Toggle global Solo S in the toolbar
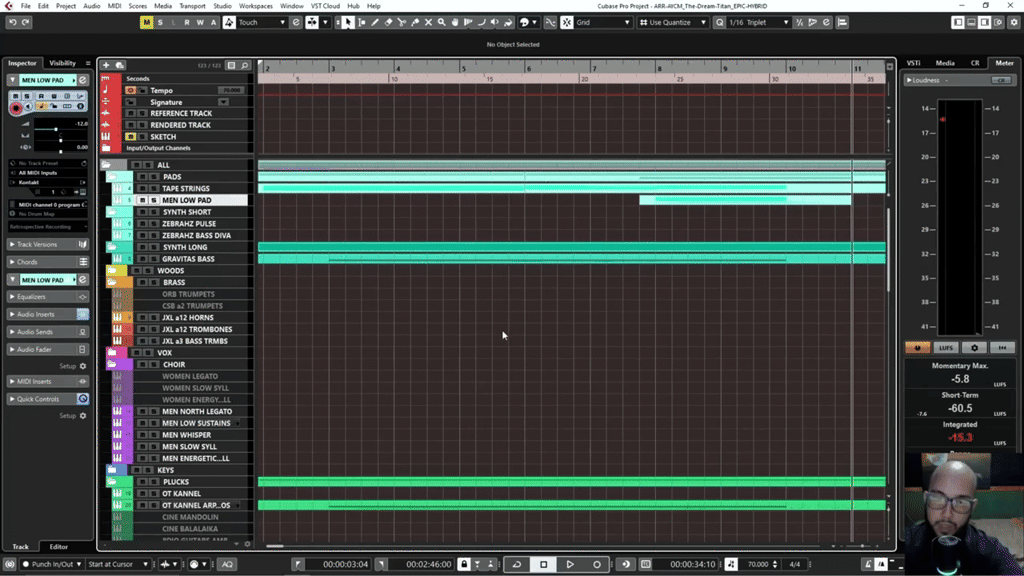 pyautogui.click(x=160, y=22)
